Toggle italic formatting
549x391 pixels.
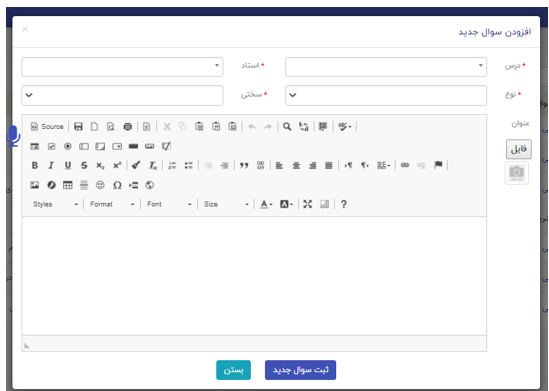tap(51, 165)
